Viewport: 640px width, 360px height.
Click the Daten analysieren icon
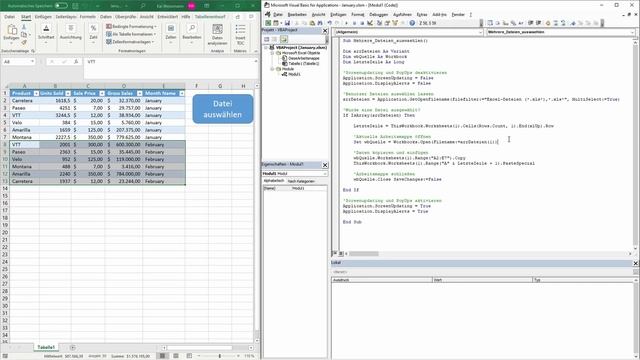tap(217, 29)
